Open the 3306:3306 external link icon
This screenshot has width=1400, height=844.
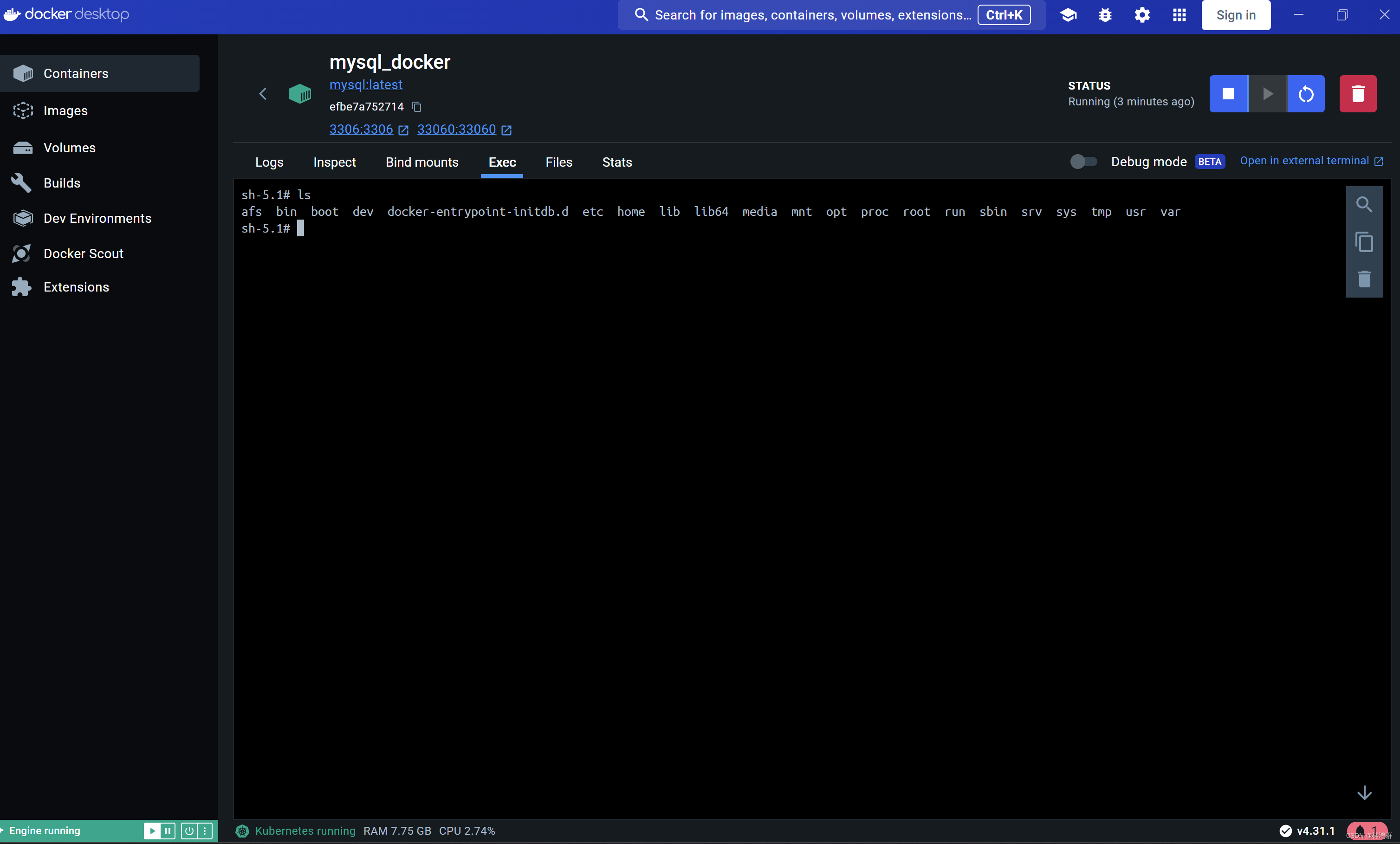(x=403, y=131)
